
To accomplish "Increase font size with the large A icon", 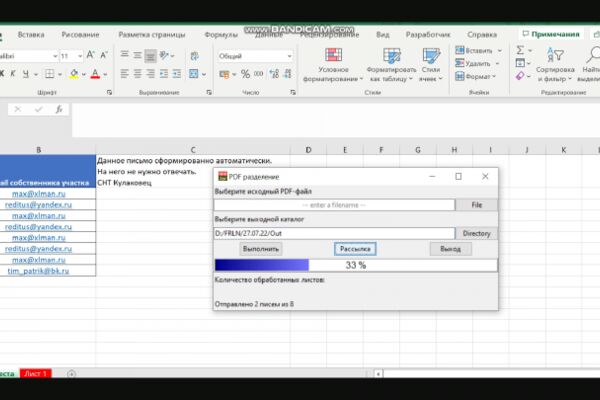I will [x=90, y=55].
